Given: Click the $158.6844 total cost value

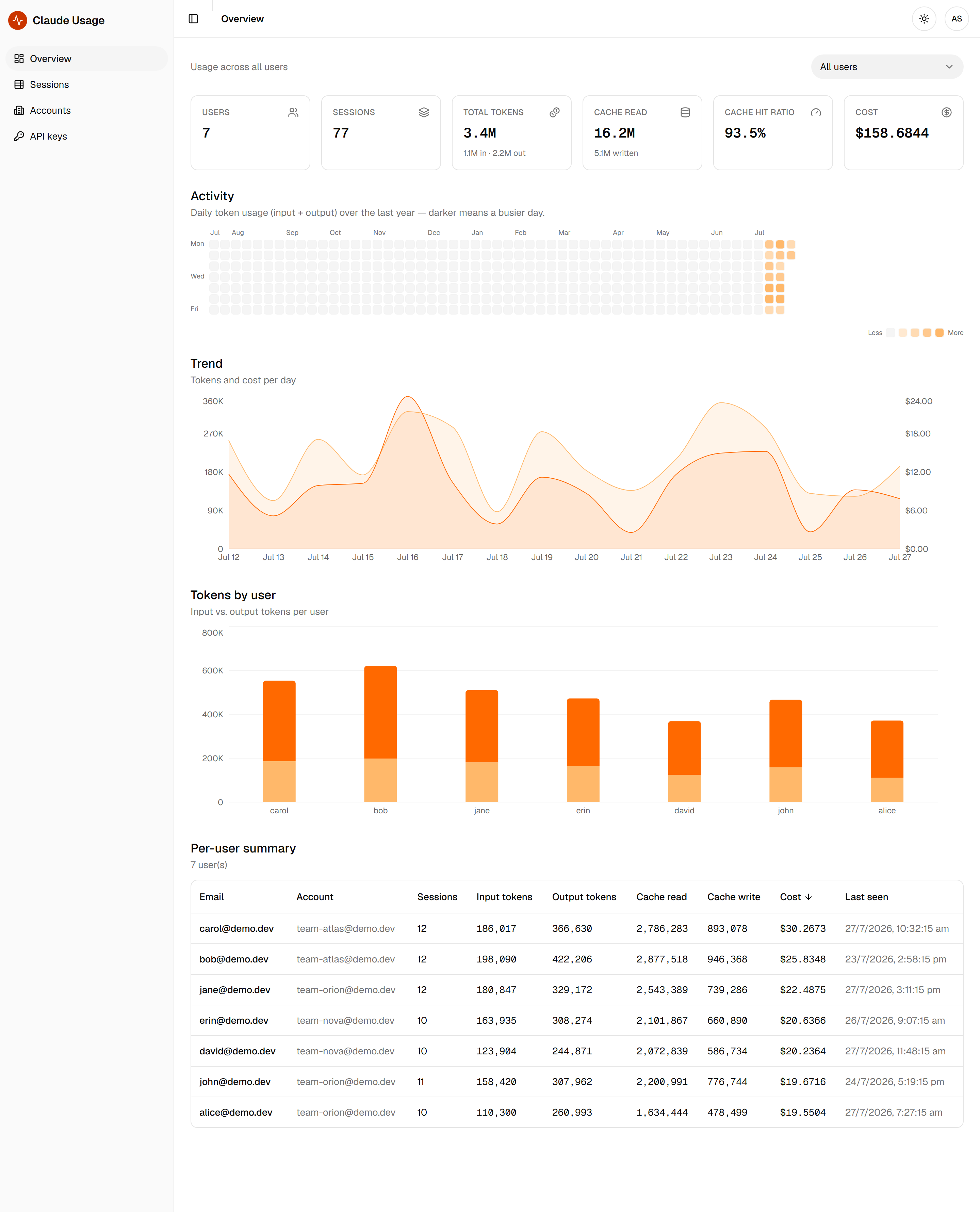Looking at the screenshot, I should click(892, 133).
